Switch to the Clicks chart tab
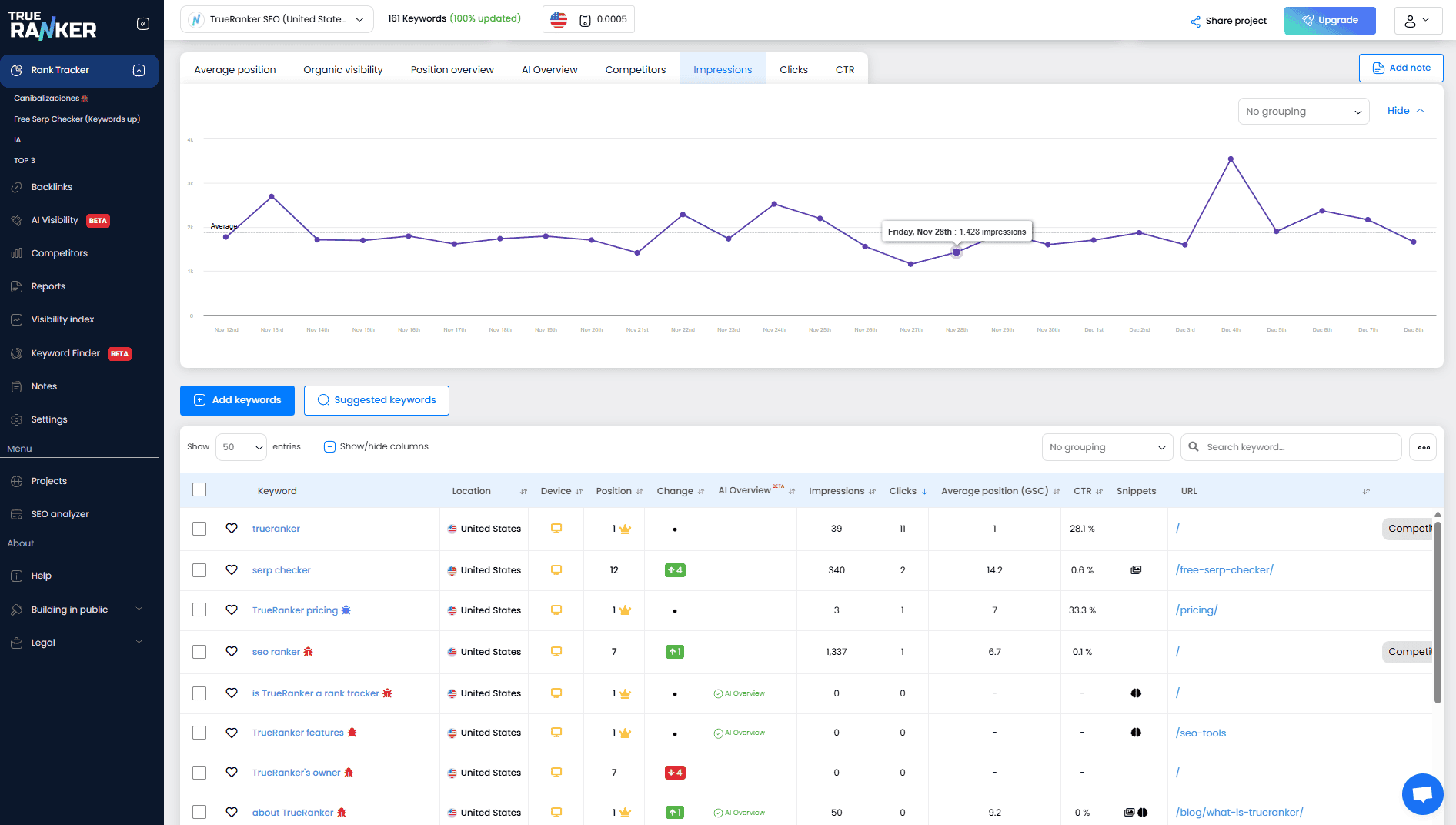The image size is (1456, 825). 793,69
